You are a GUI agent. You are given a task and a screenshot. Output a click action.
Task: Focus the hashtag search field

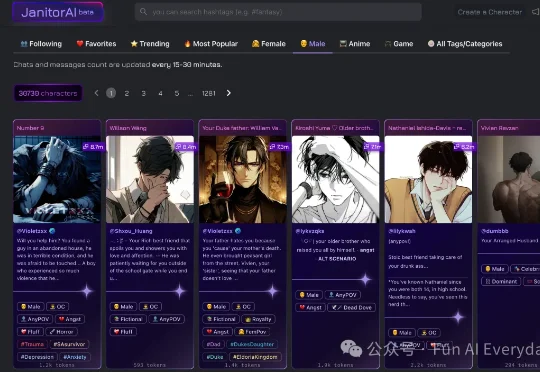(278, 12)
